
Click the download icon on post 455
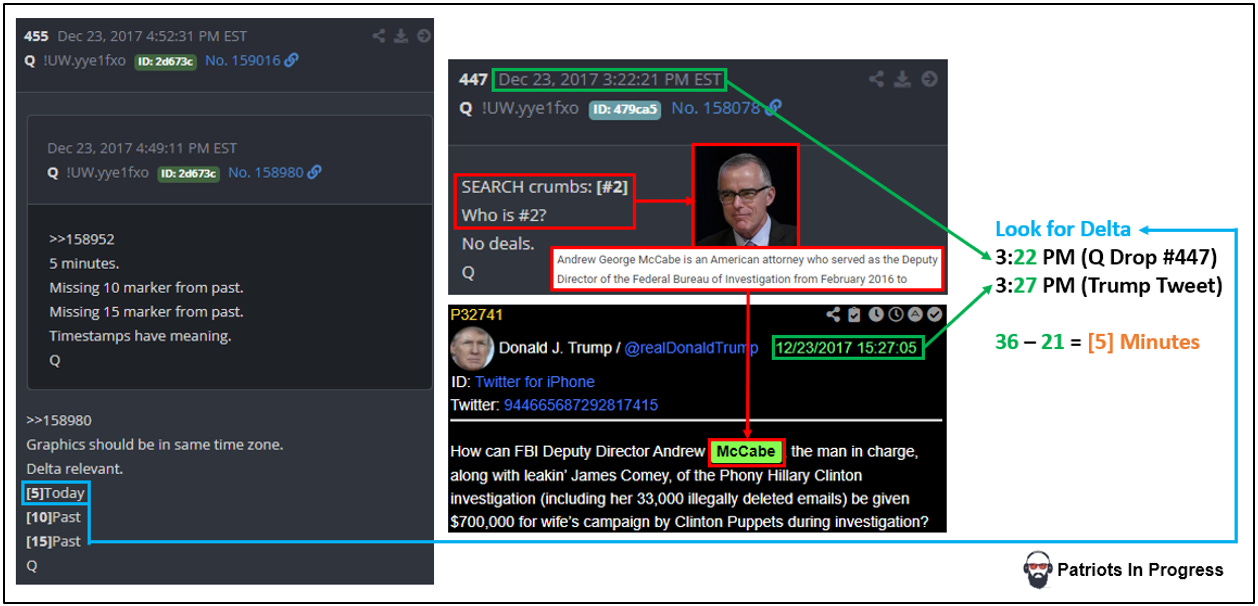(x=401, y=36)
